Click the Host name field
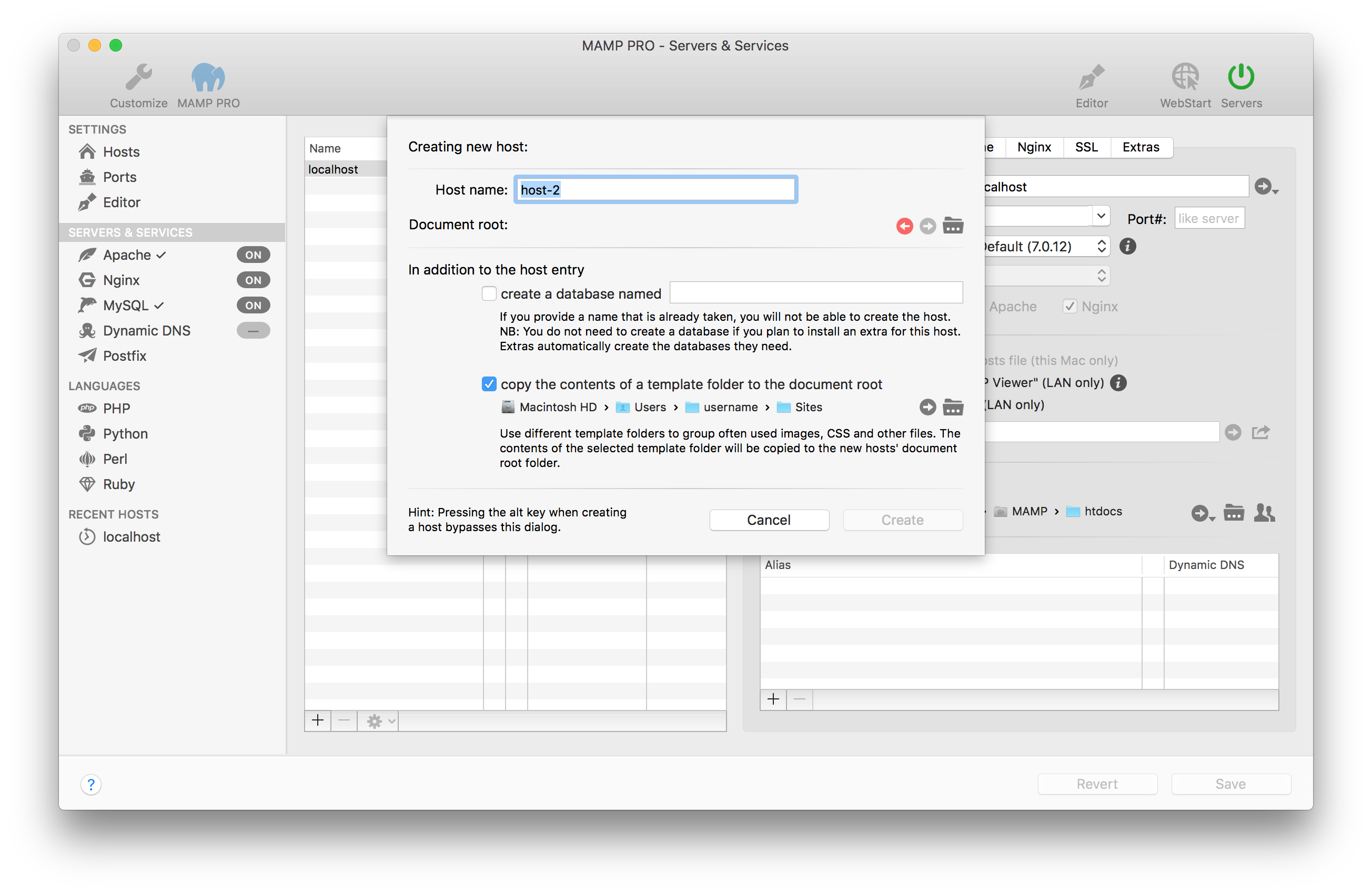Screen dimensions: 1372x894 click(x=655, y=190)
